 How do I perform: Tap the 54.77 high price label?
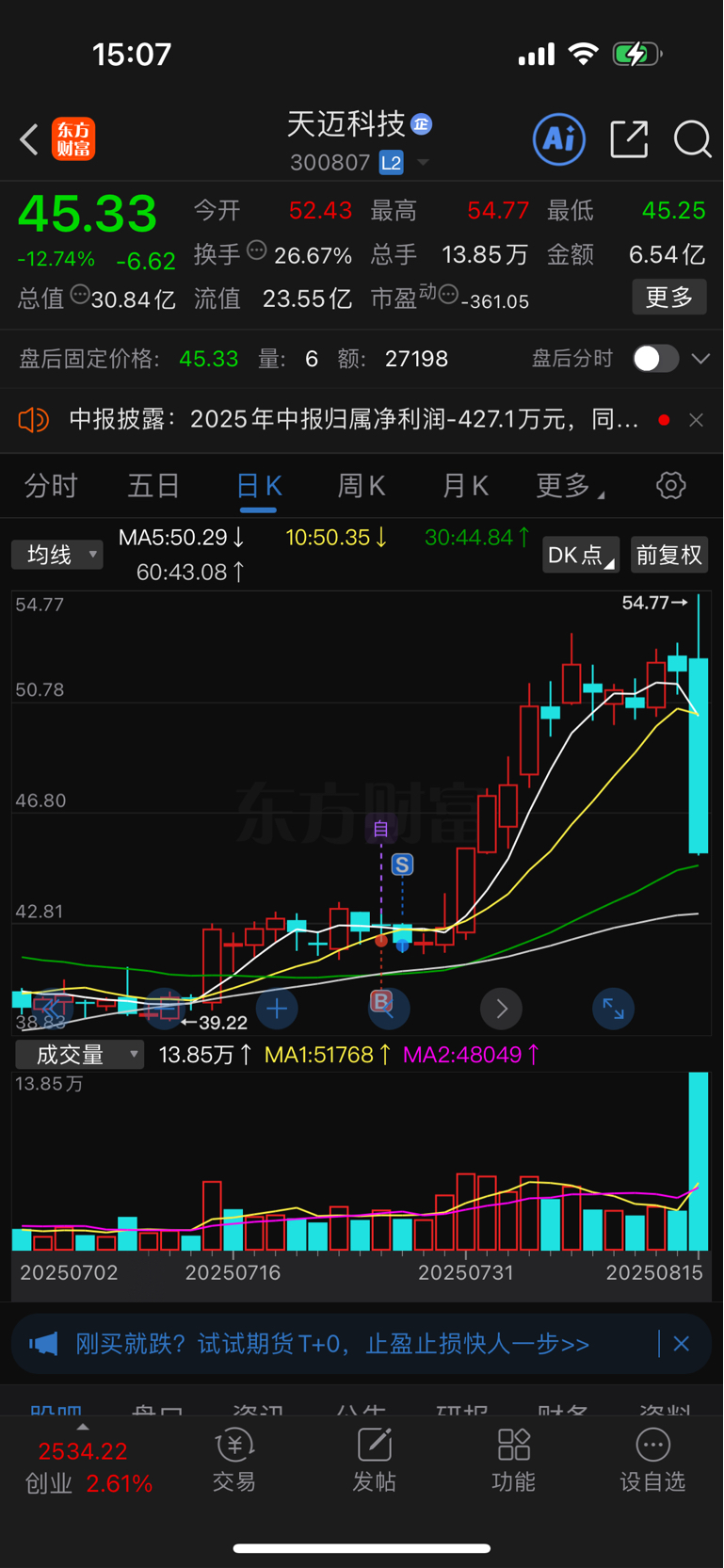(x=654, y=603)
